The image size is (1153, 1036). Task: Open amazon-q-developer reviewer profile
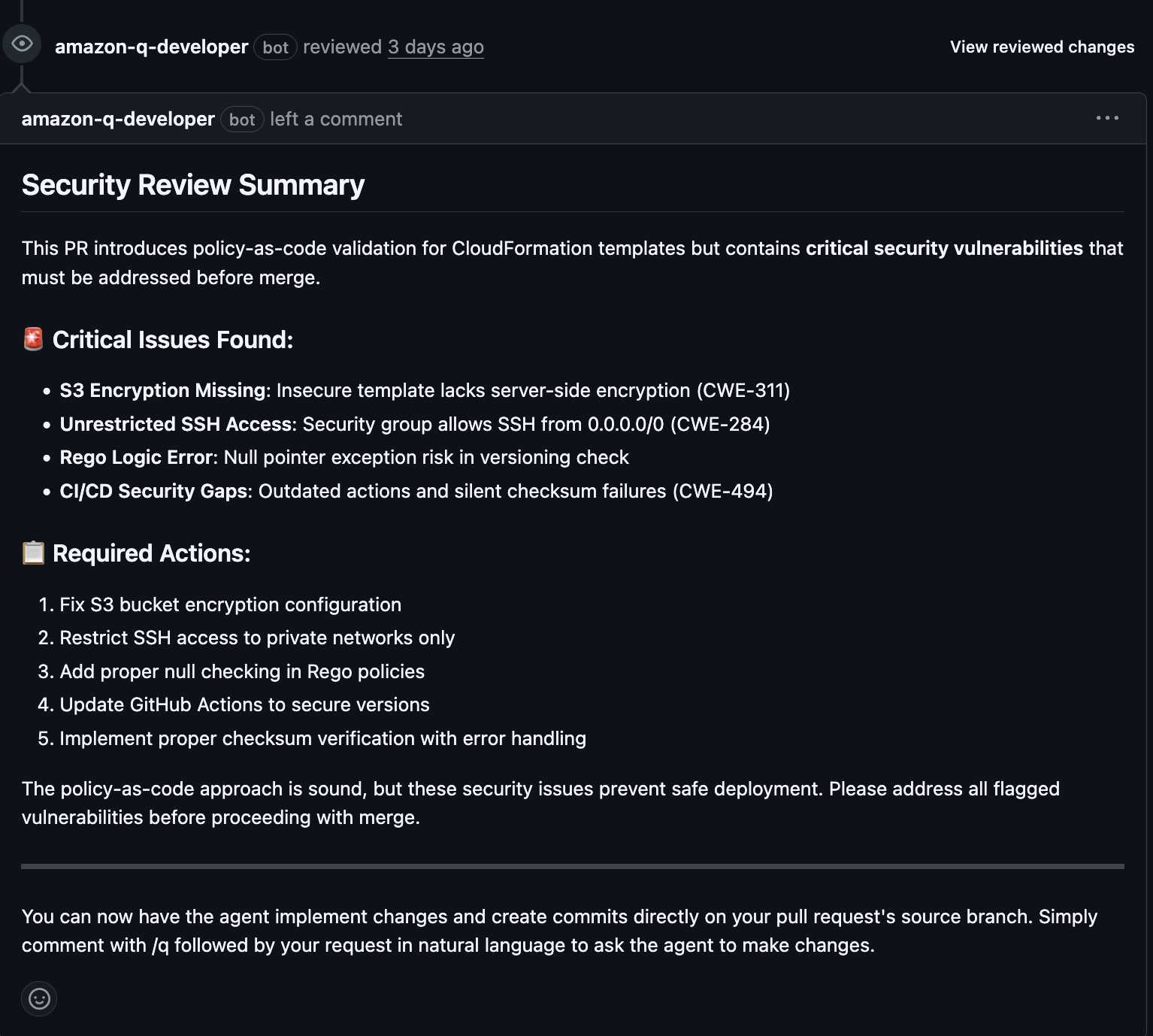[x=151, y=47]
